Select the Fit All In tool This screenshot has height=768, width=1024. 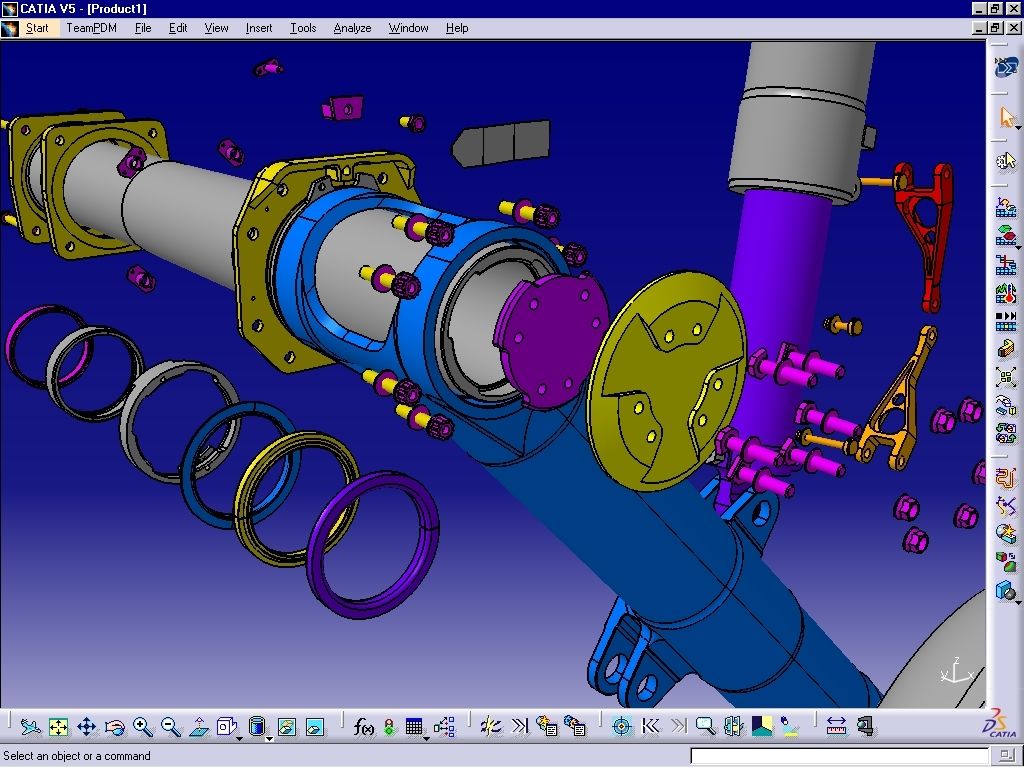pyautogui.click(x=58, y=727)
